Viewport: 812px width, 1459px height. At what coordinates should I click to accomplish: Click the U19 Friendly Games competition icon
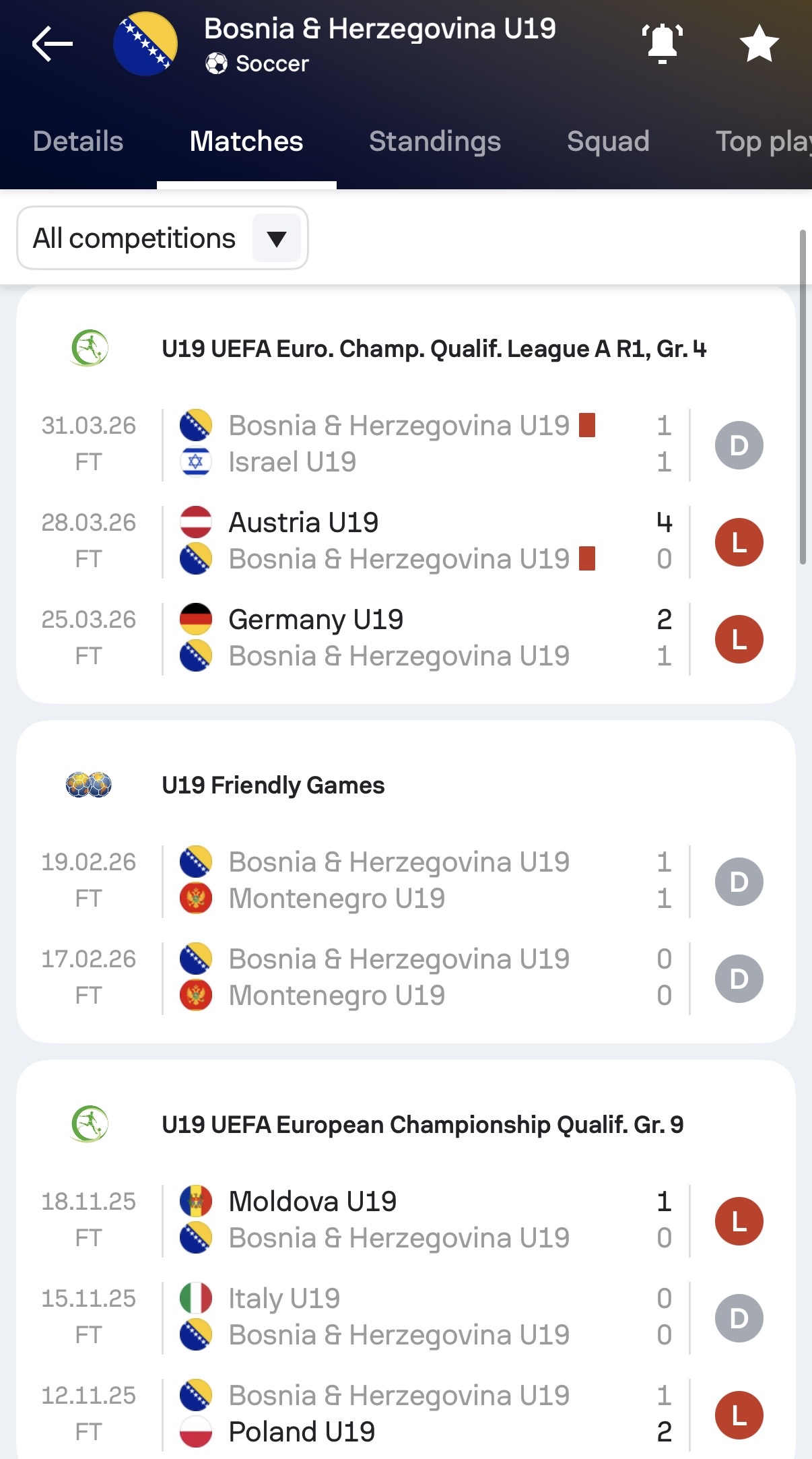[89, 785]
